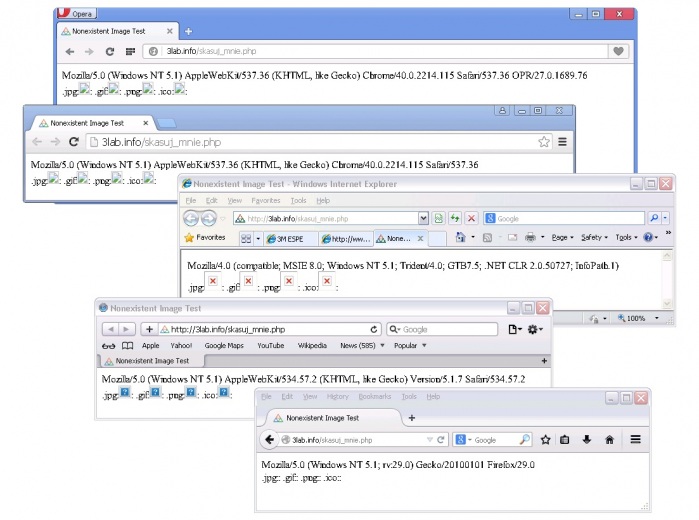Click the heart bookmark icon in Opera
The width and height of the screenshot is (699, 520).
point(619,51)
